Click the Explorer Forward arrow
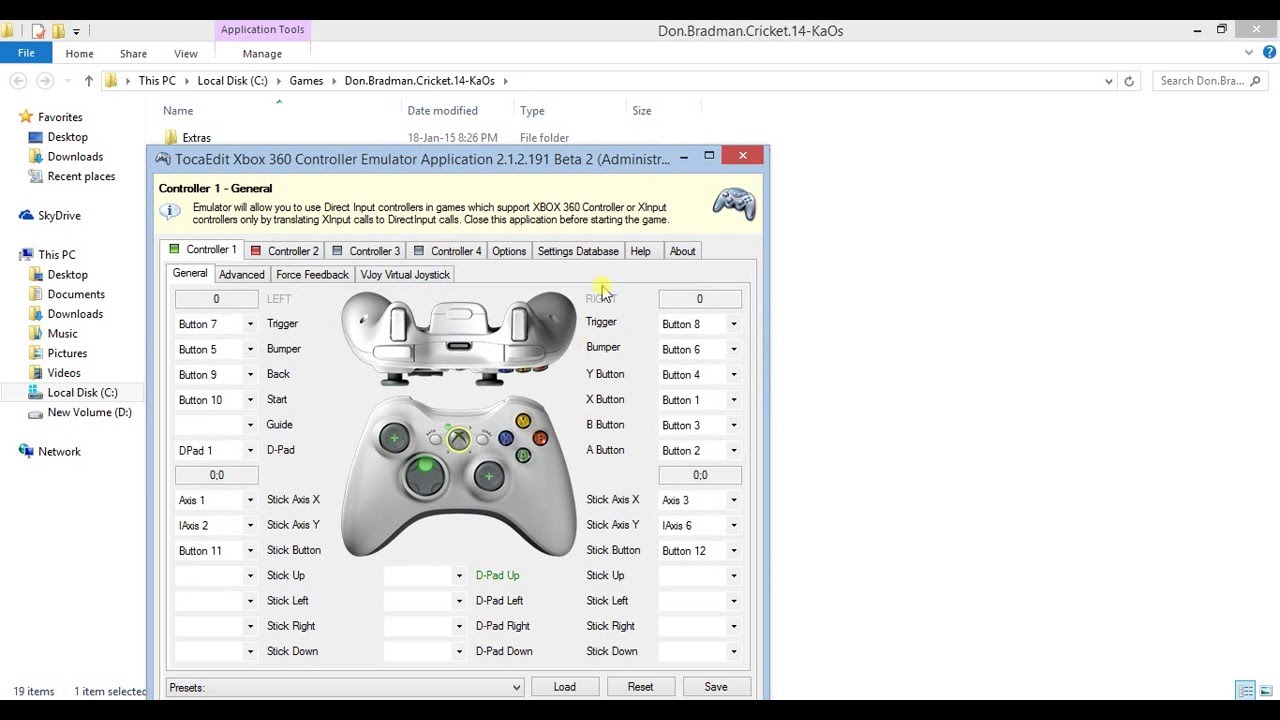Image resolution: width=1280 pixels, height=720 pixels. [45, 81]
